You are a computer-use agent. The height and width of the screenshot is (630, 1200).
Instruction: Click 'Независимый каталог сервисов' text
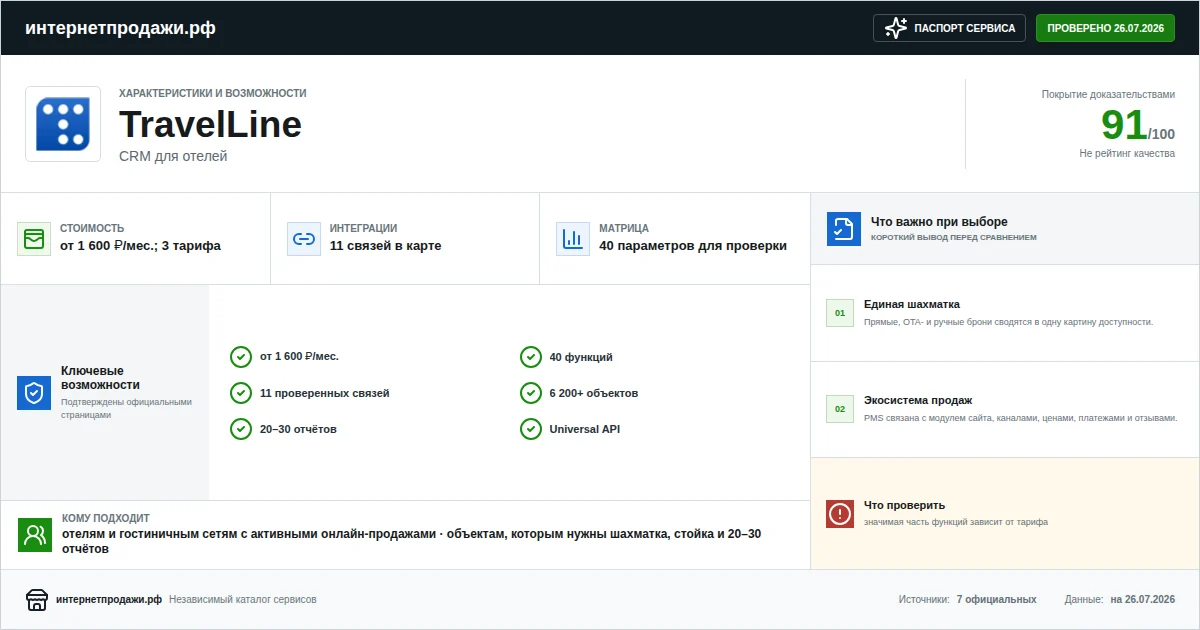pyautogui.click(x=243, y=600)
